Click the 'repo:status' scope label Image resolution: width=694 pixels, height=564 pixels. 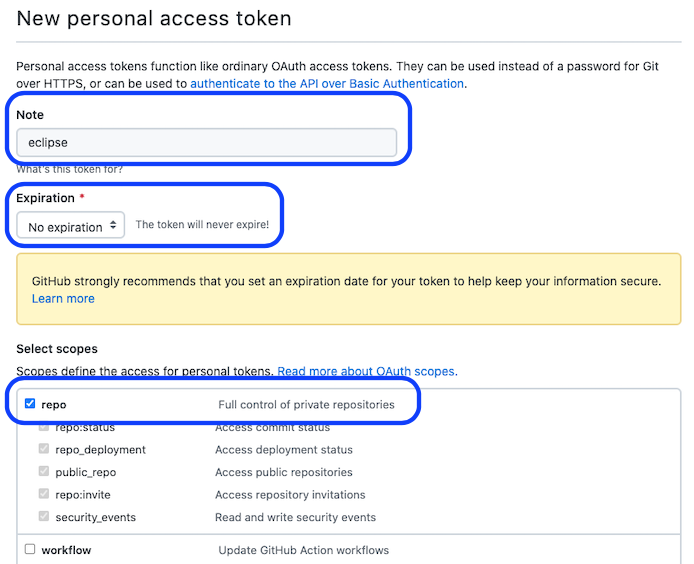click(84, 428)
